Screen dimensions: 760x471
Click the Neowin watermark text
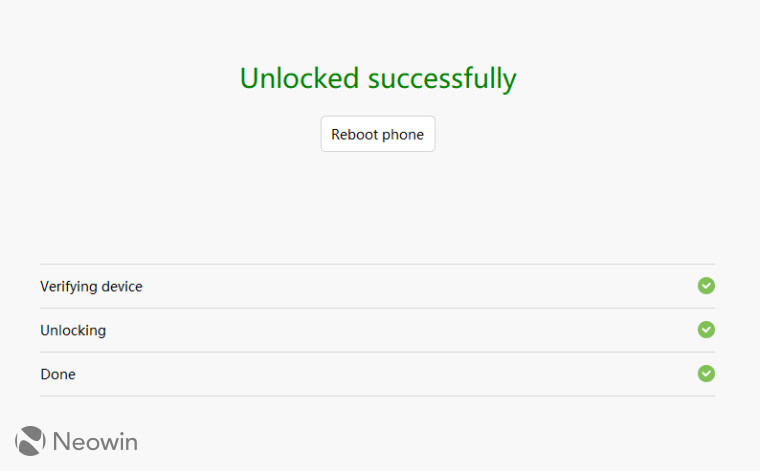click(x=95, y=441)
